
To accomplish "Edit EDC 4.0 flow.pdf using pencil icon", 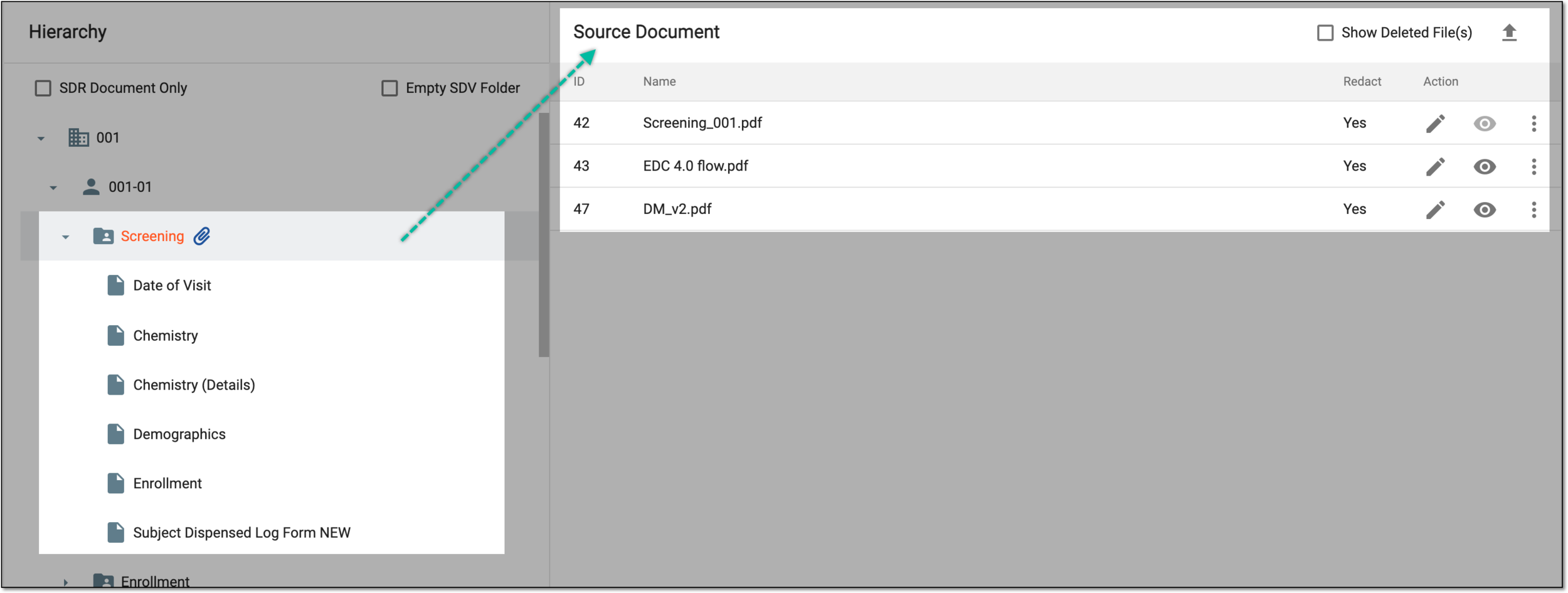I will (1435, 167).
